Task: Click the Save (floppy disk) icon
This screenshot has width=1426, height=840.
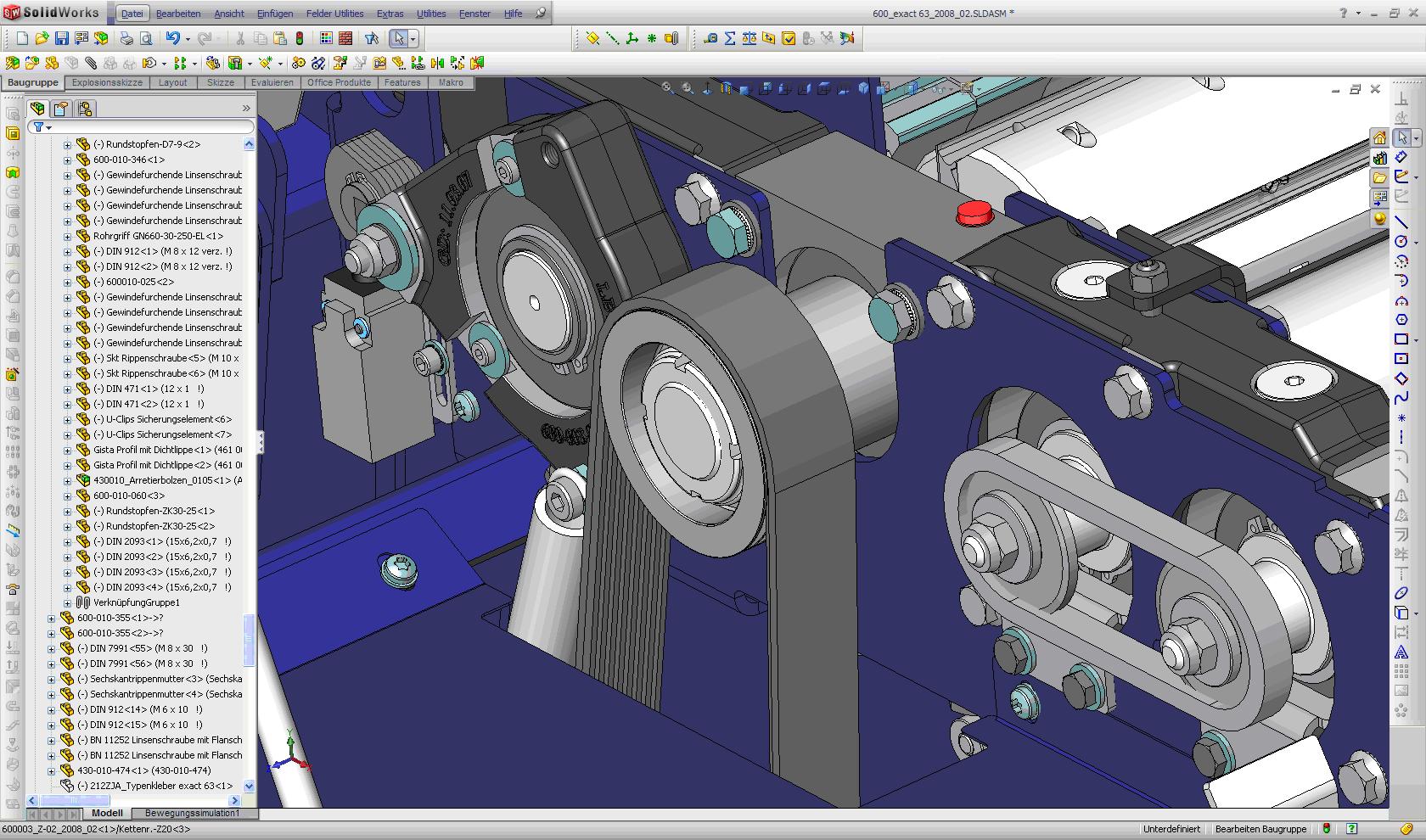Action: pyautogui.click(x=61, y=38)
